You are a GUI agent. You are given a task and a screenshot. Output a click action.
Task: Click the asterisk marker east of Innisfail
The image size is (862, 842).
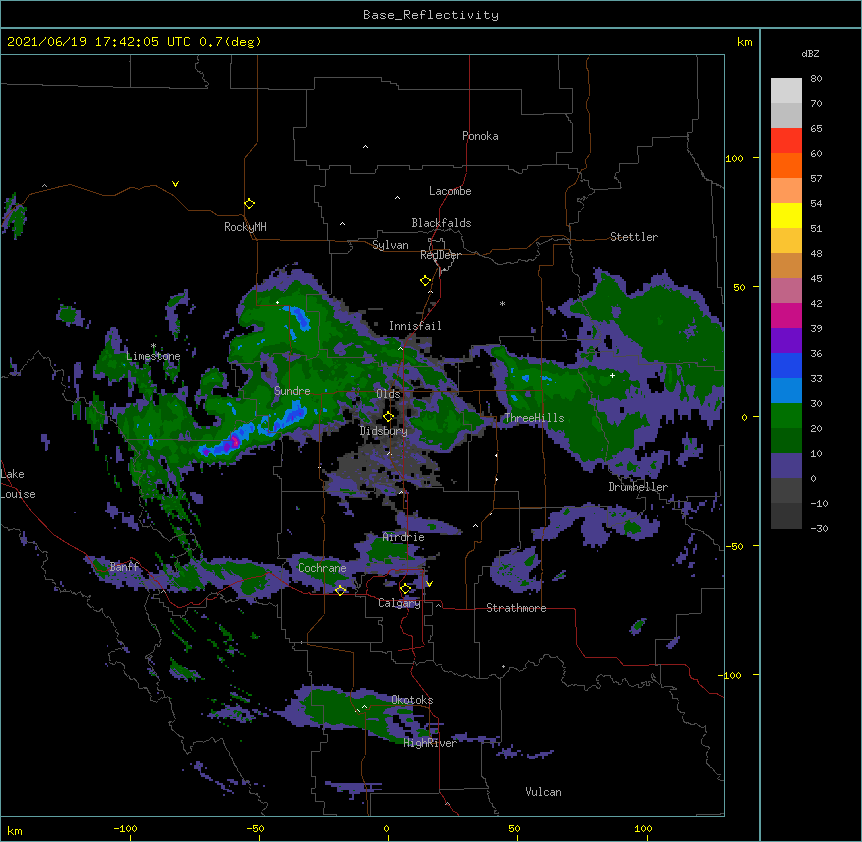click(502, 303)
